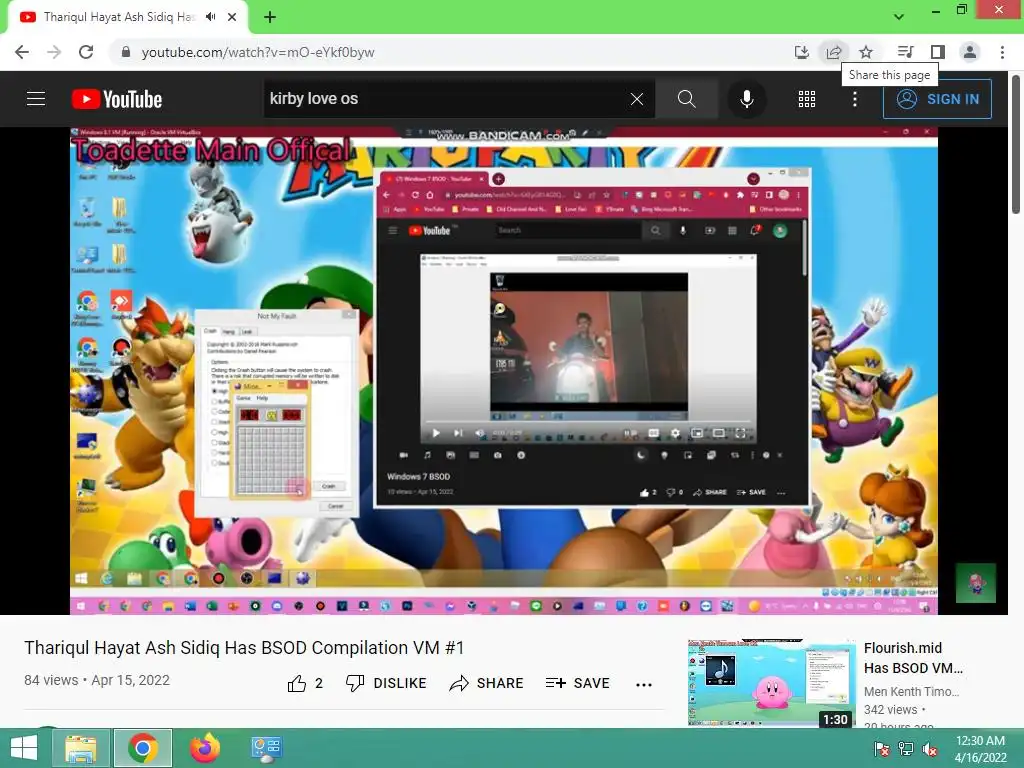
Task: Open the YouTube hamburger guide menu
Action: 36,99
